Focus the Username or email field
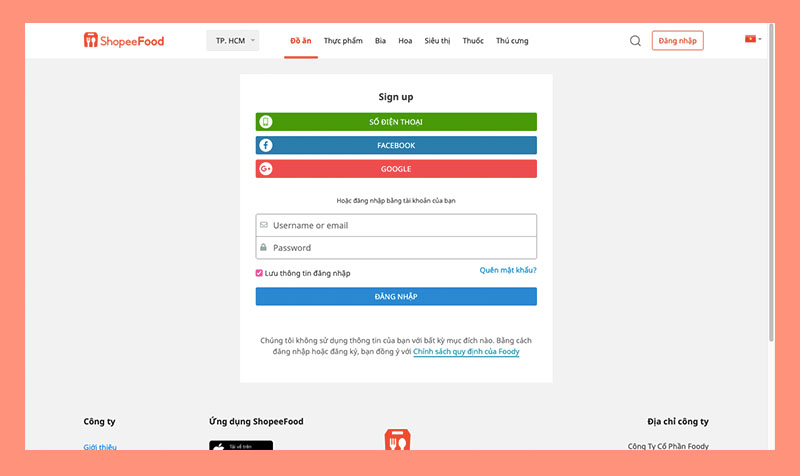The height and width of the screenshot is (476, 800). pos(396,225)
